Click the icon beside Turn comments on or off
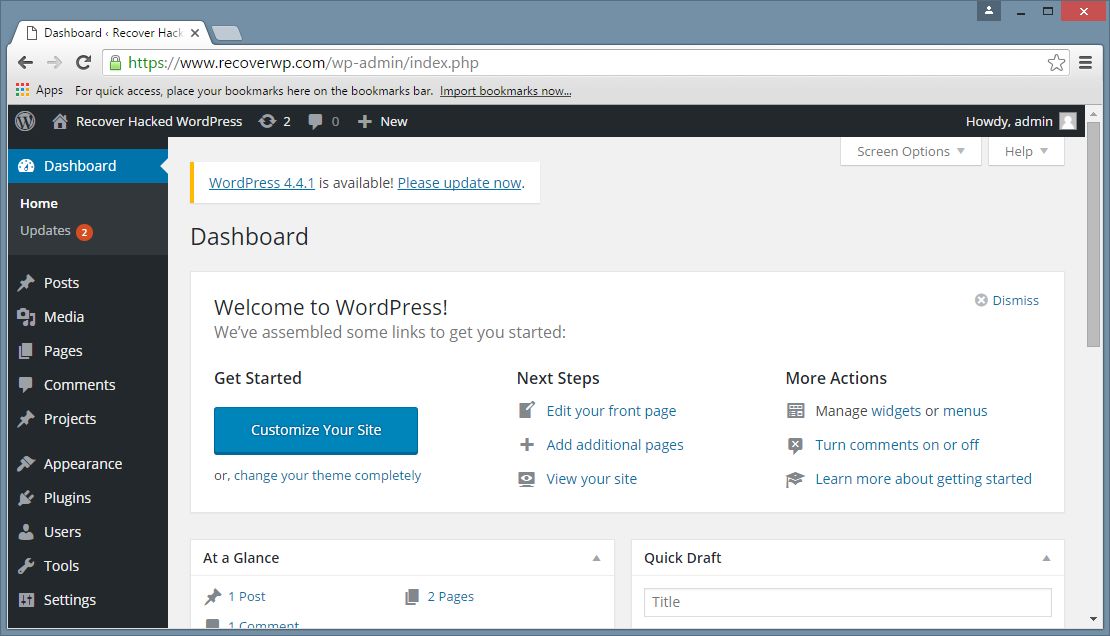 (796, 445)
